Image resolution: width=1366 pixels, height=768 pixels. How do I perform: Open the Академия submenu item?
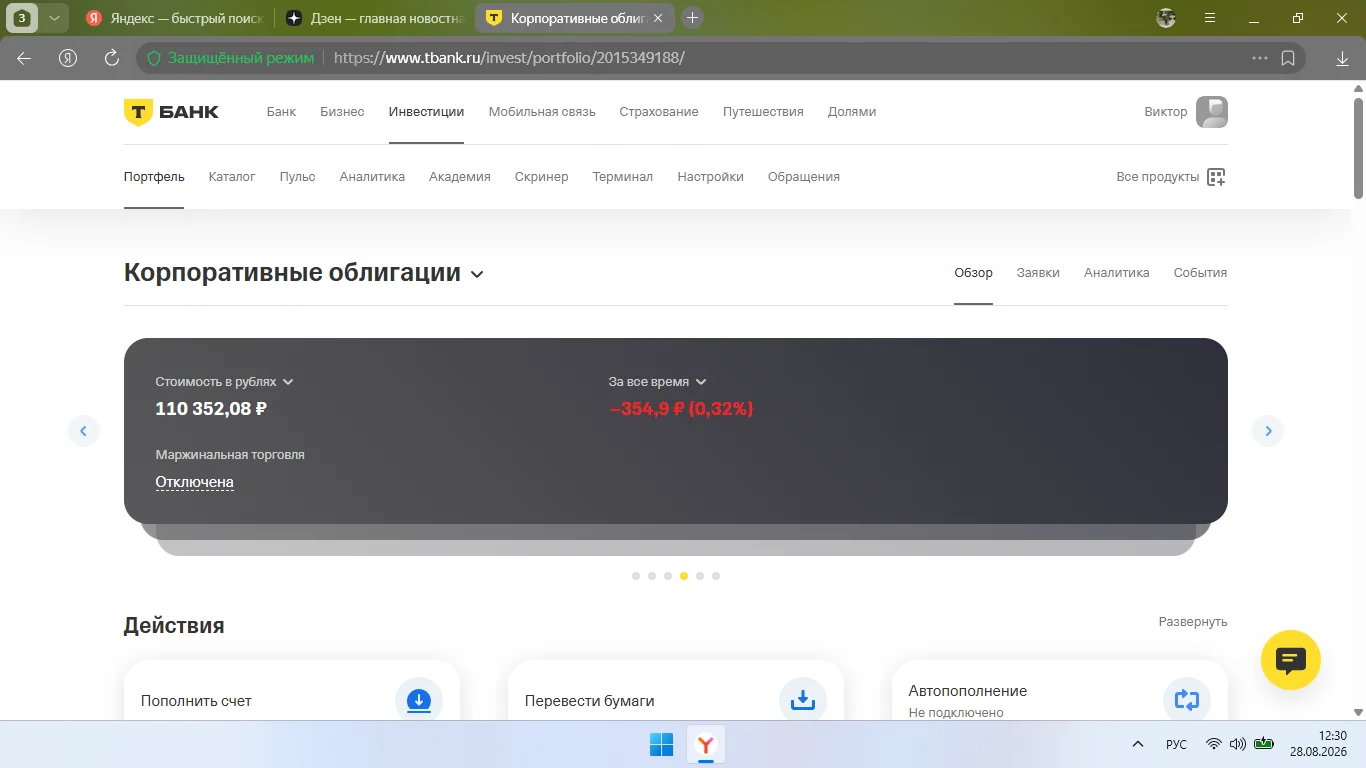point(460,177)
